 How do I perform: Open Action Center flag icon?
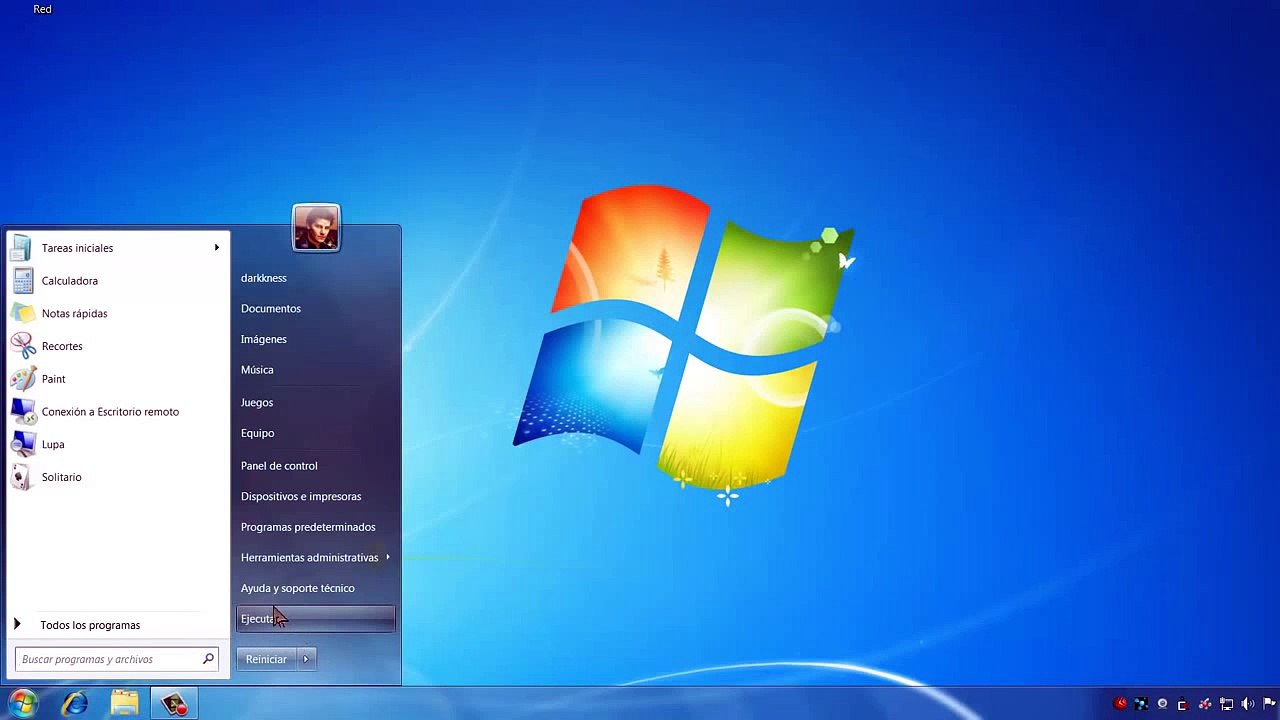coord(1269,704)
